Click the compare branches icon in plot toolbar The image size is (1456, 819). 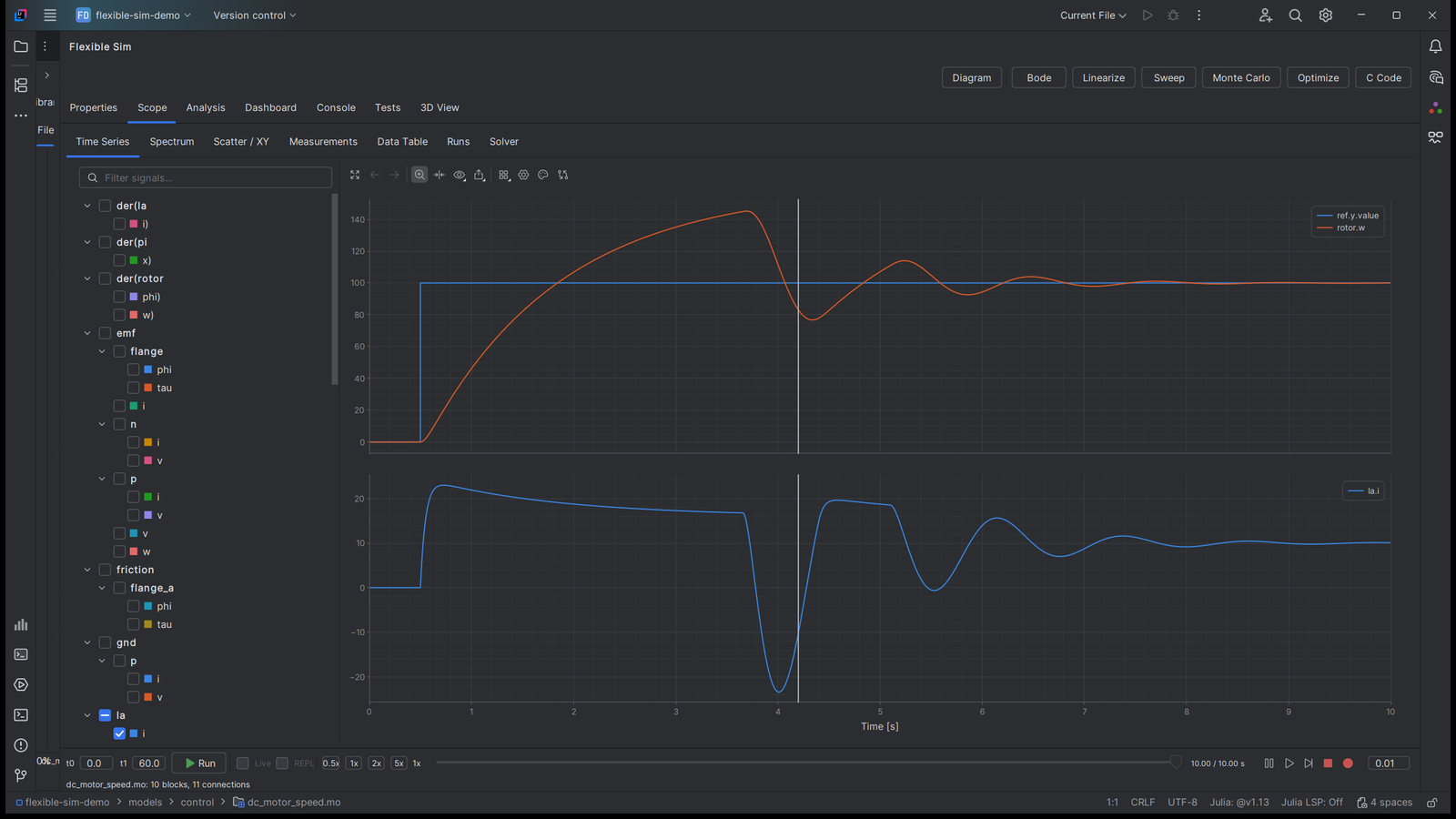(563, 175)
